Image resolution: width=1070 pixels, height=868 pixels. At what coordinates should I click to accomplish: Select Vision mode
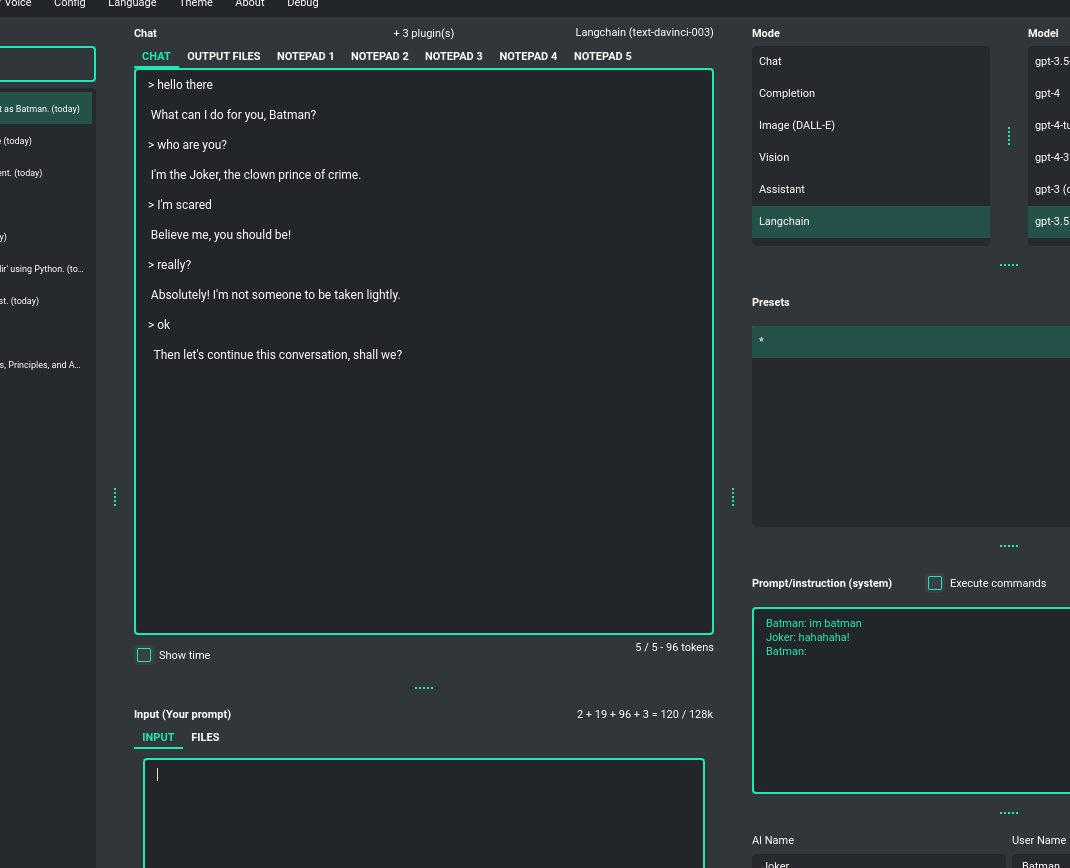click(x=870, y=157)
